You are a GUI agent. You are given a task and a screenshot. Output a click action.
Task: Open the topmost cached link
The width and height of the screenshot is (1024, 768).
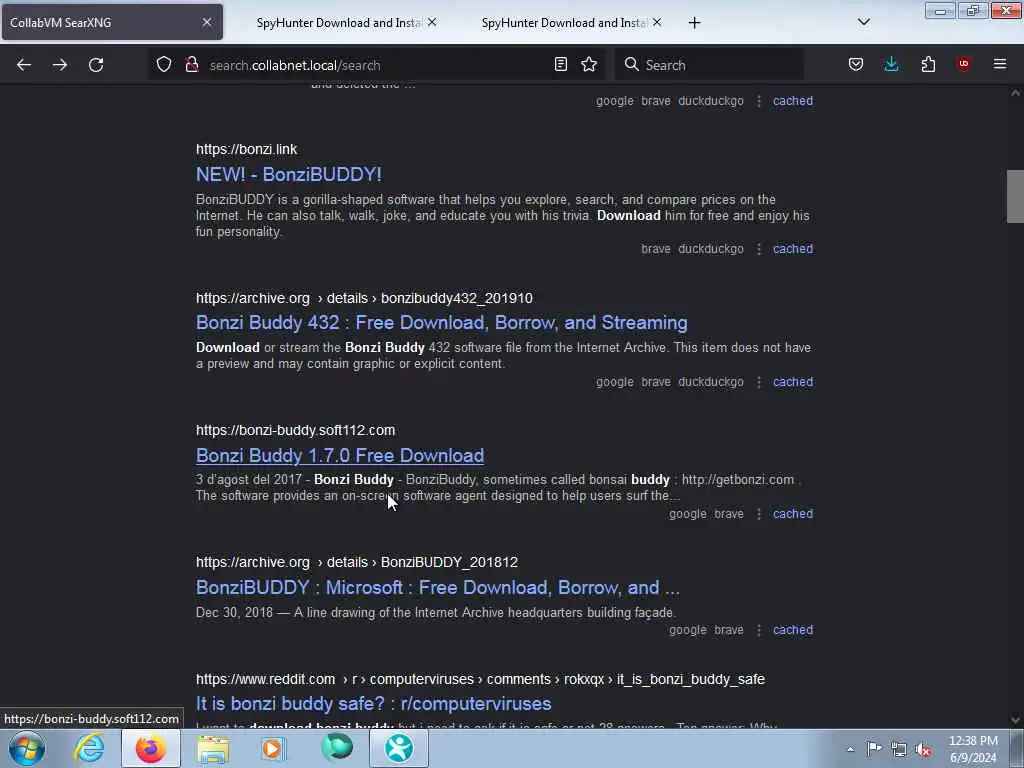point(793,101)
